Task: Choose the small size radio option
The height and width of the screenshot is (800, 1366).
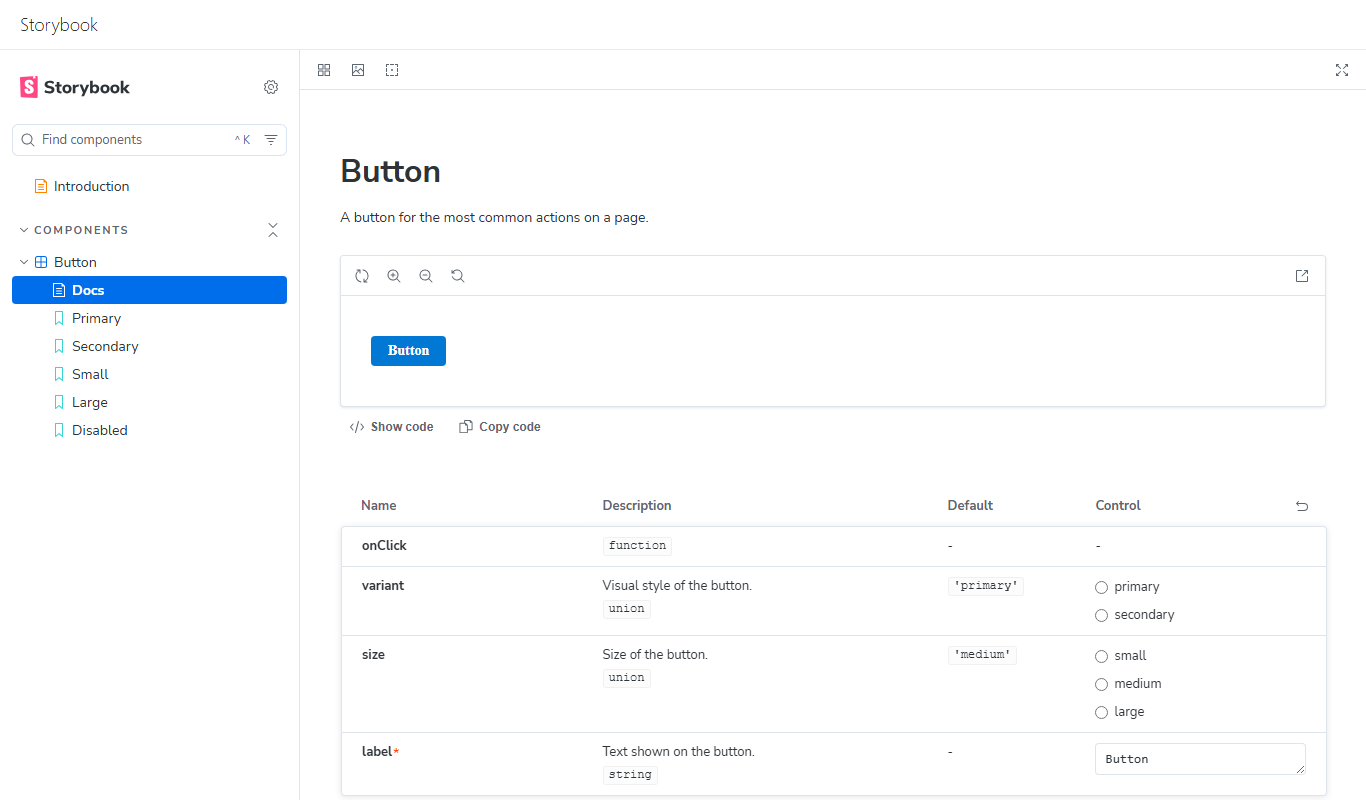Action: point(1102,656)
